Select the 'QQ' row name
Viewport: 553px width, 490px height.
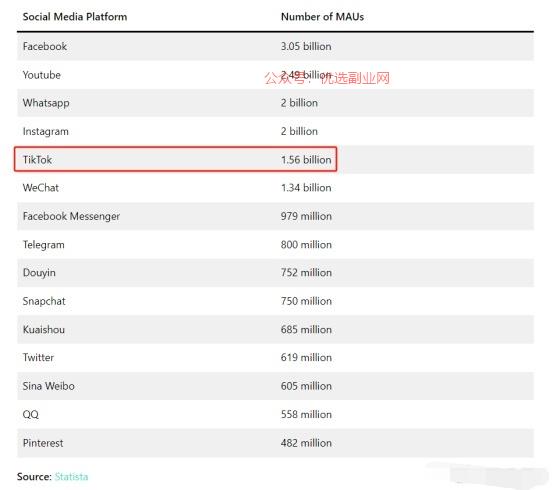[x=31, y=415]
